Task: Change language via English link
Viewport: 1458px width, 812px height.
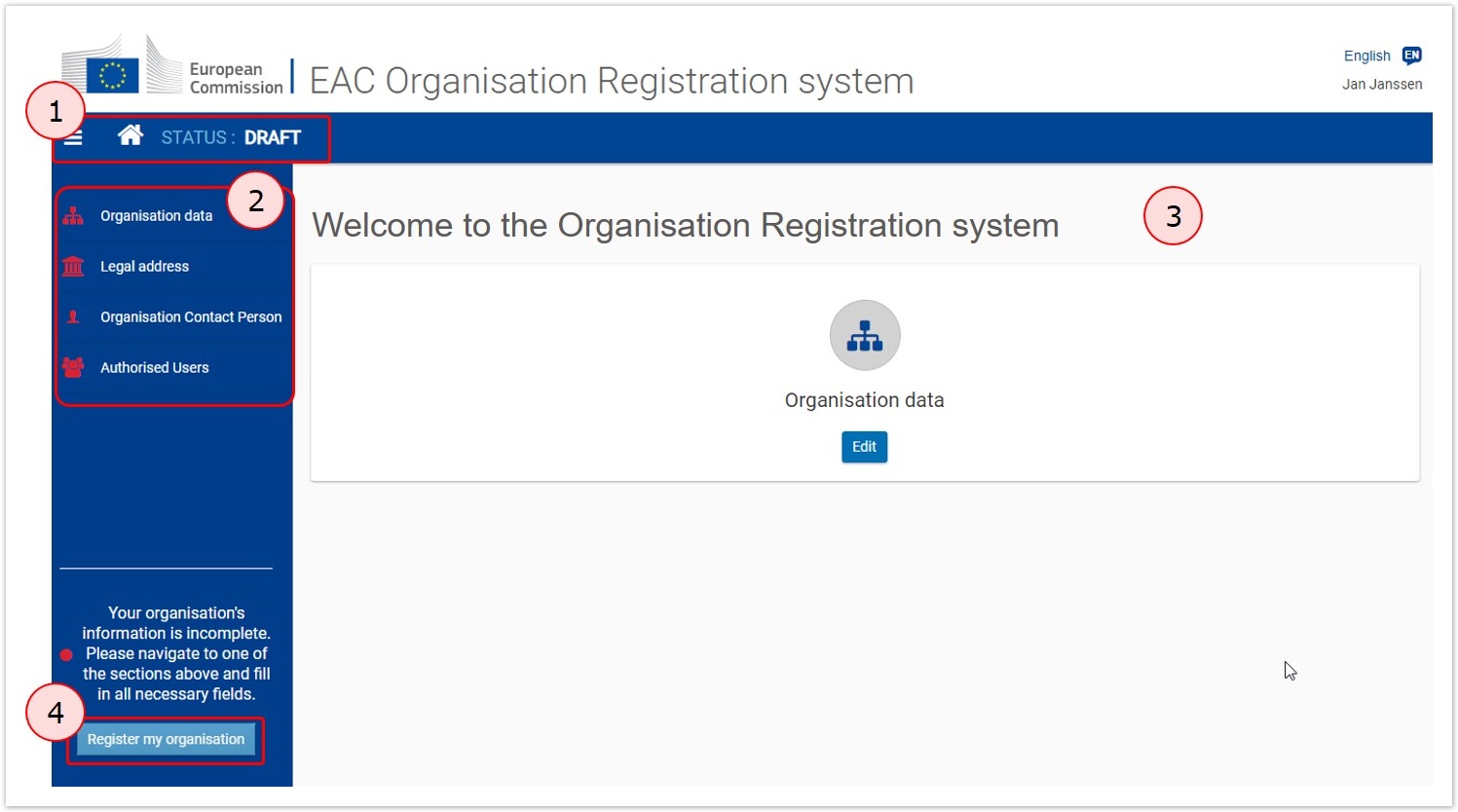Action: [1367, 55]
